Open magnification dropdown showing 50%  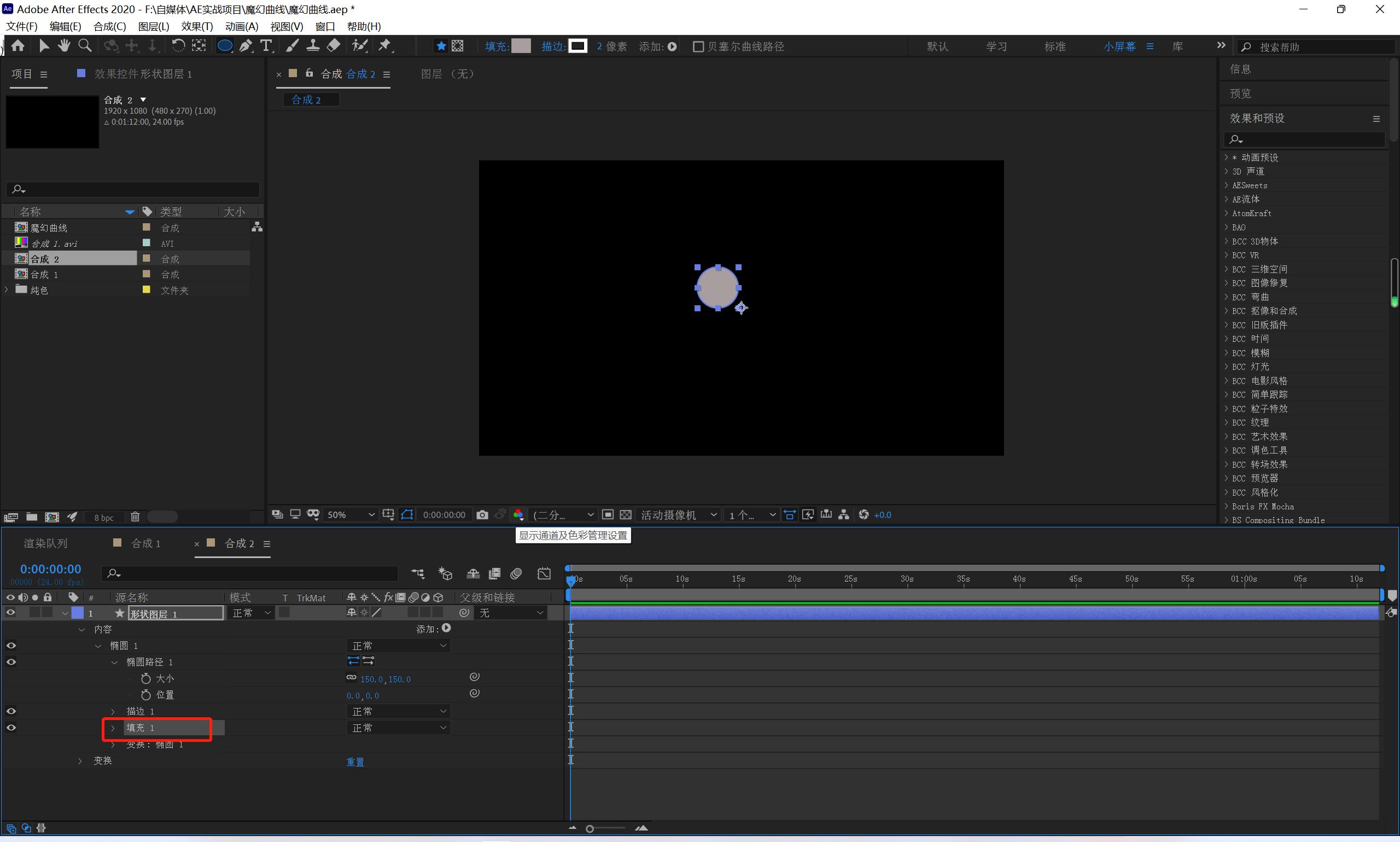click(x=351, y=515)
